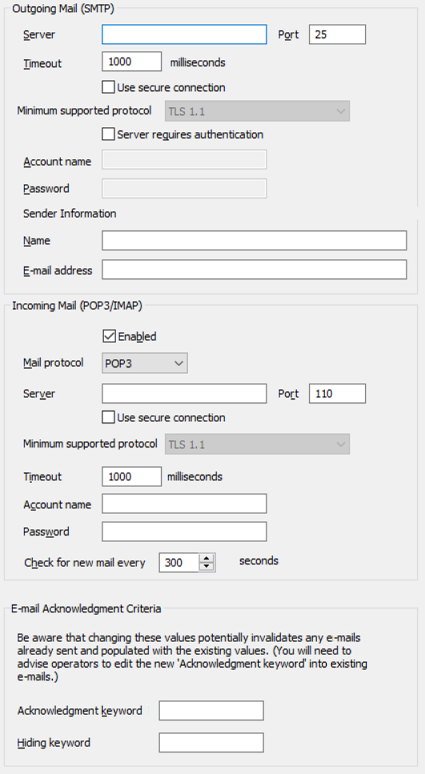Open outgoing Minimum supported protocol dropdown
425x774 pixels.
(257, 112)
